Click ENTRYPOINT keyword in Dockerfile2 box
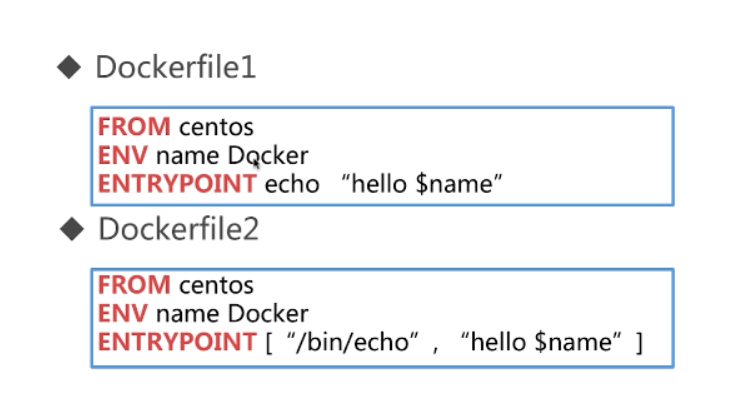730x412 pixels. (x=177, y=342)
